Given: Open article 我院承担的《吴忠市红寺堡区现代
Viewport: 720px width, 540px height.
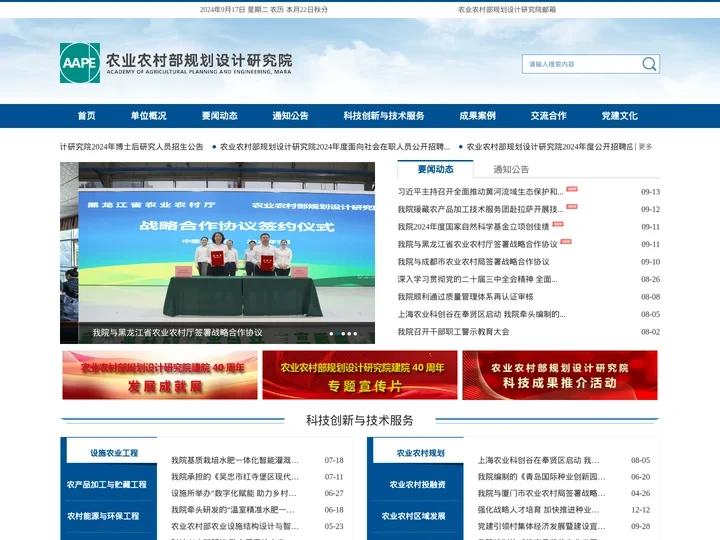Looking at the screenshot, I should pos(235,477).
